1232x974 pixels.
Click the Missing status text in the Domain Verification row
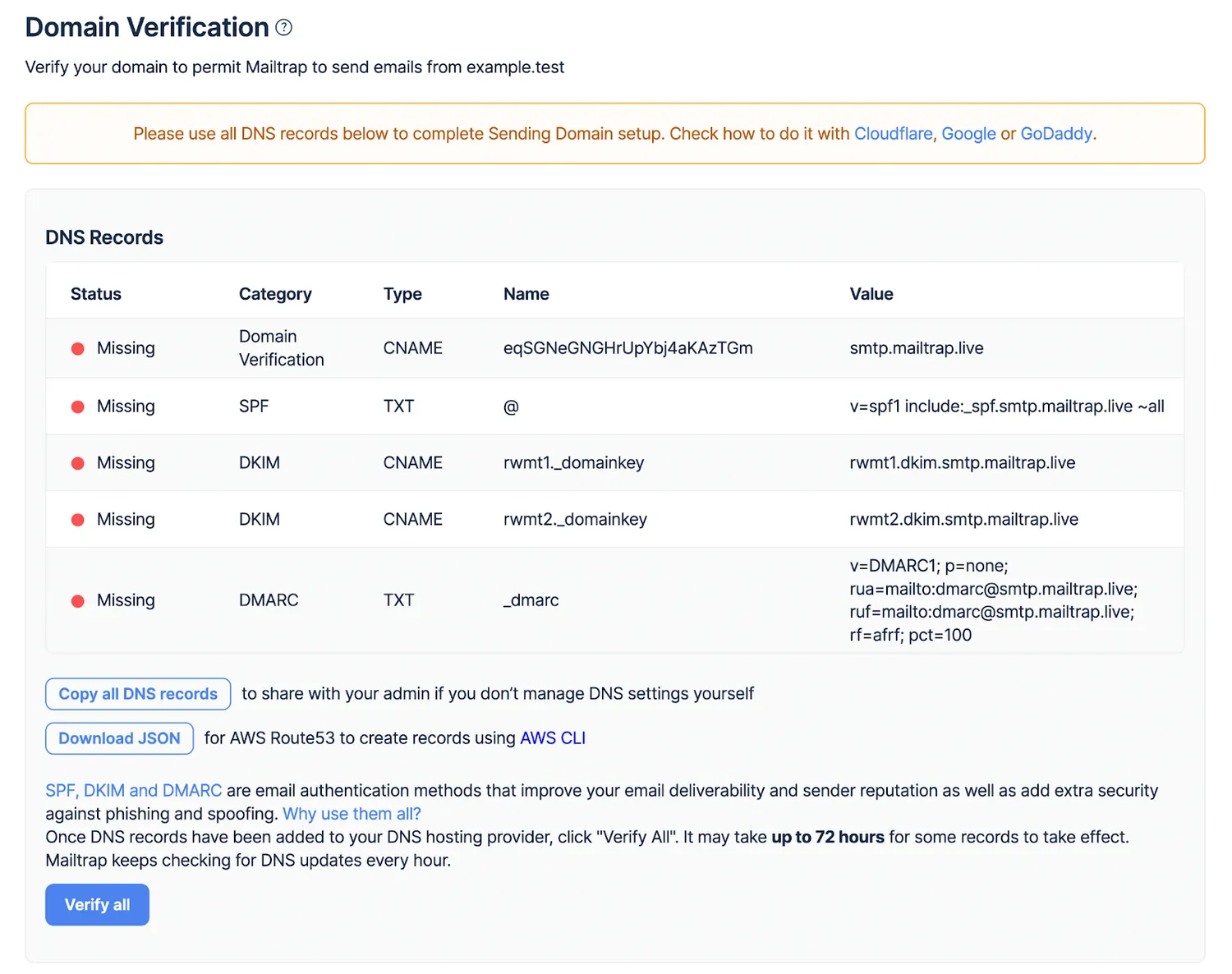pos(126,348)
